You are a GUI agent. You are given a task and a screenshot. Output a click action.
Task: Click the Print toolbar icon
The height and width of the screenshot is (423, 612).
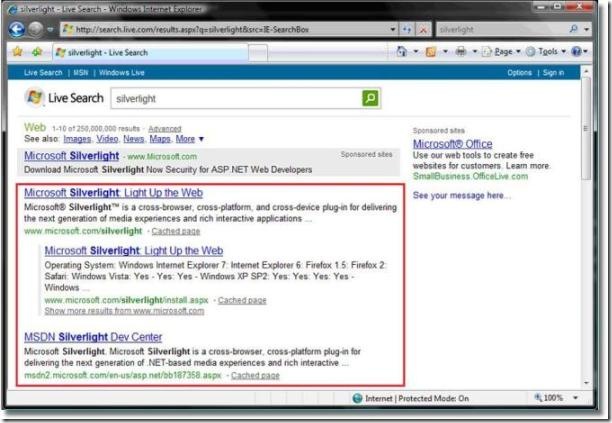click(x=459, y=51)
